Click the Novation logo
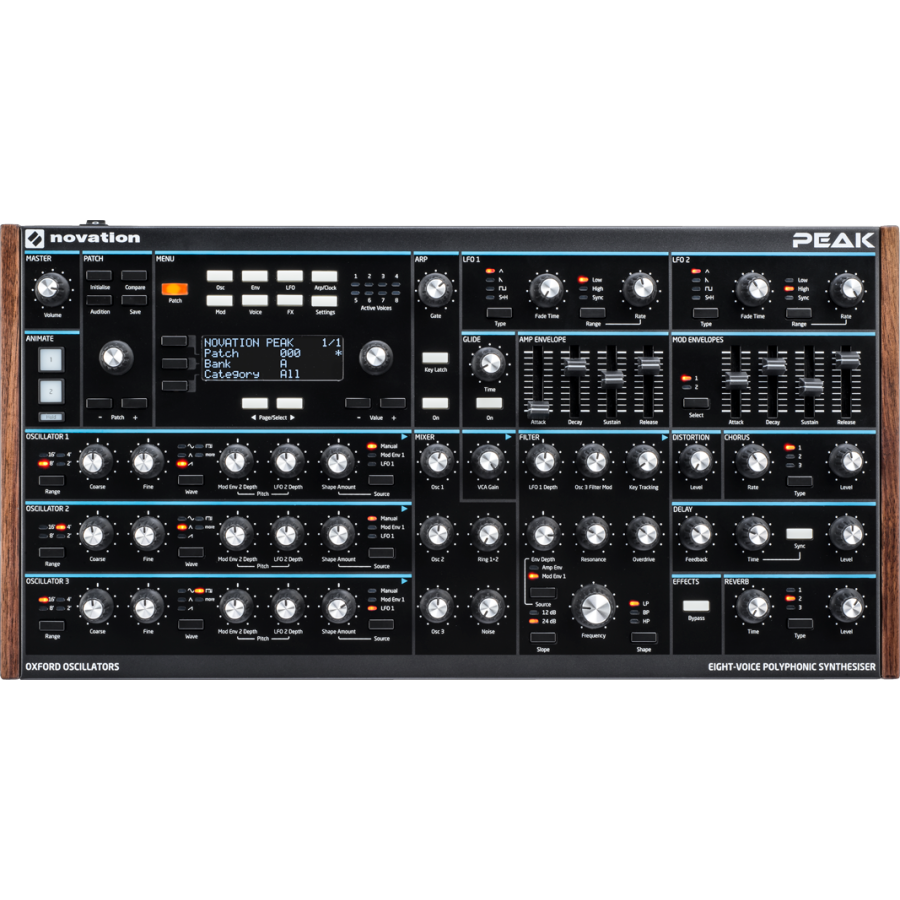This screenshot has height=900, width=900. click(83, 238)
